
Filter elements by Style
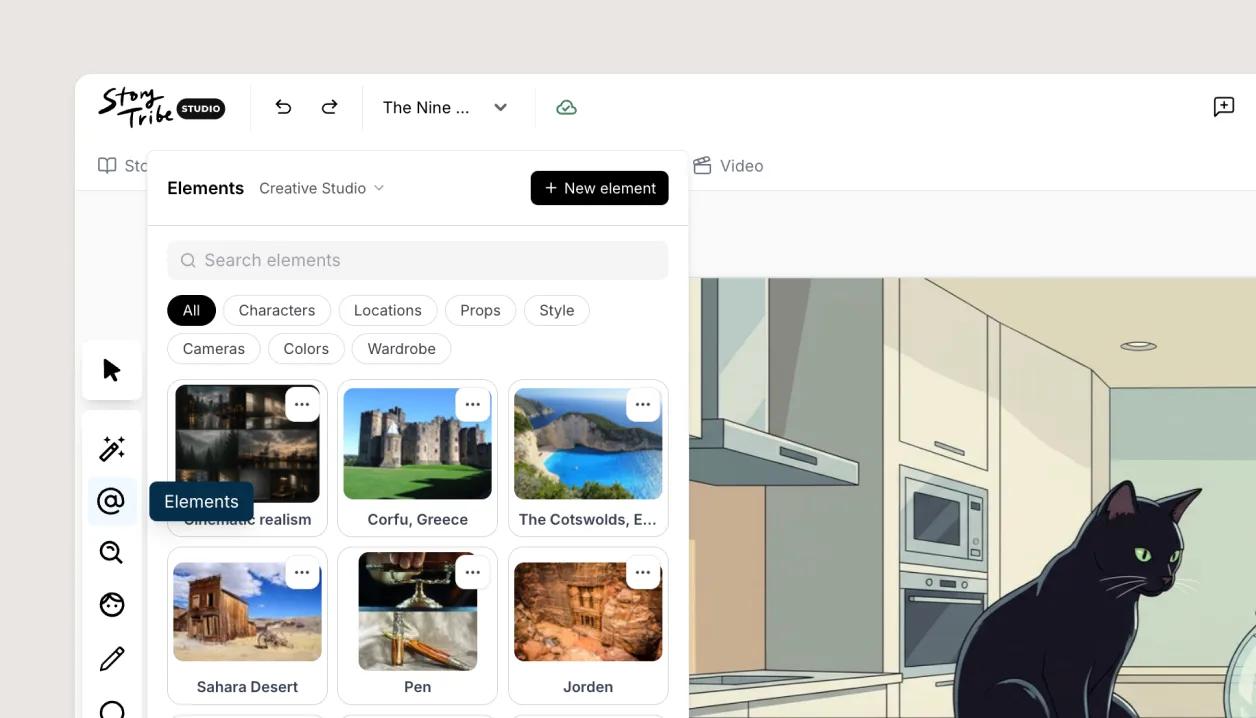(x=557, y=310)
